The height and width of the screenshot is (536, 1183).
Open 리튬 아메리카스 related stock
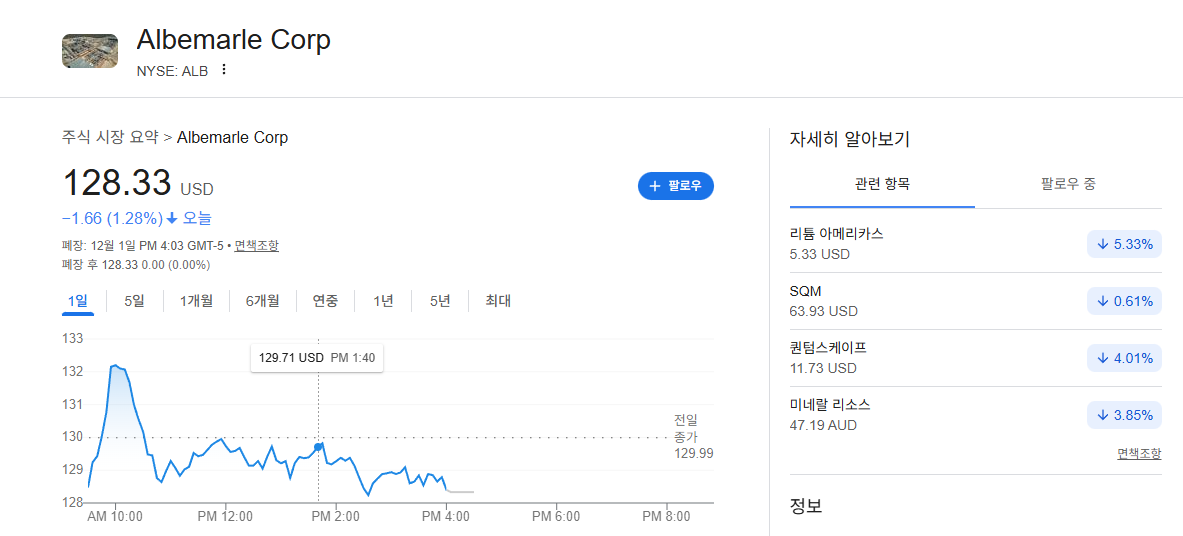[x=976, y=244]
